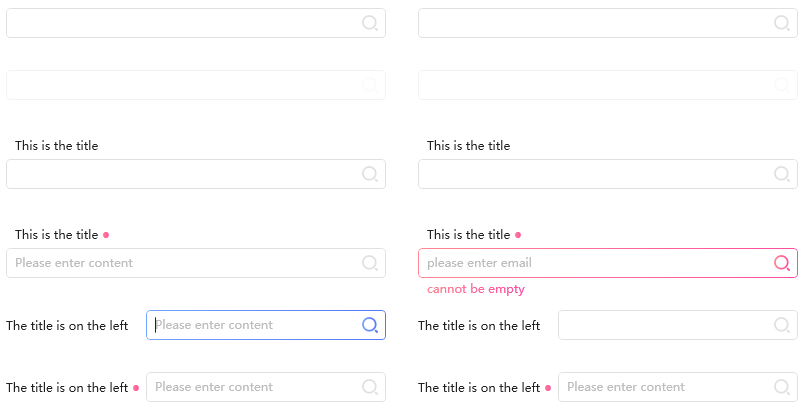This screenshot has width=807, height=412.
Task: Click left-column empty input under 'This is the title'
Action: (180, 174)
